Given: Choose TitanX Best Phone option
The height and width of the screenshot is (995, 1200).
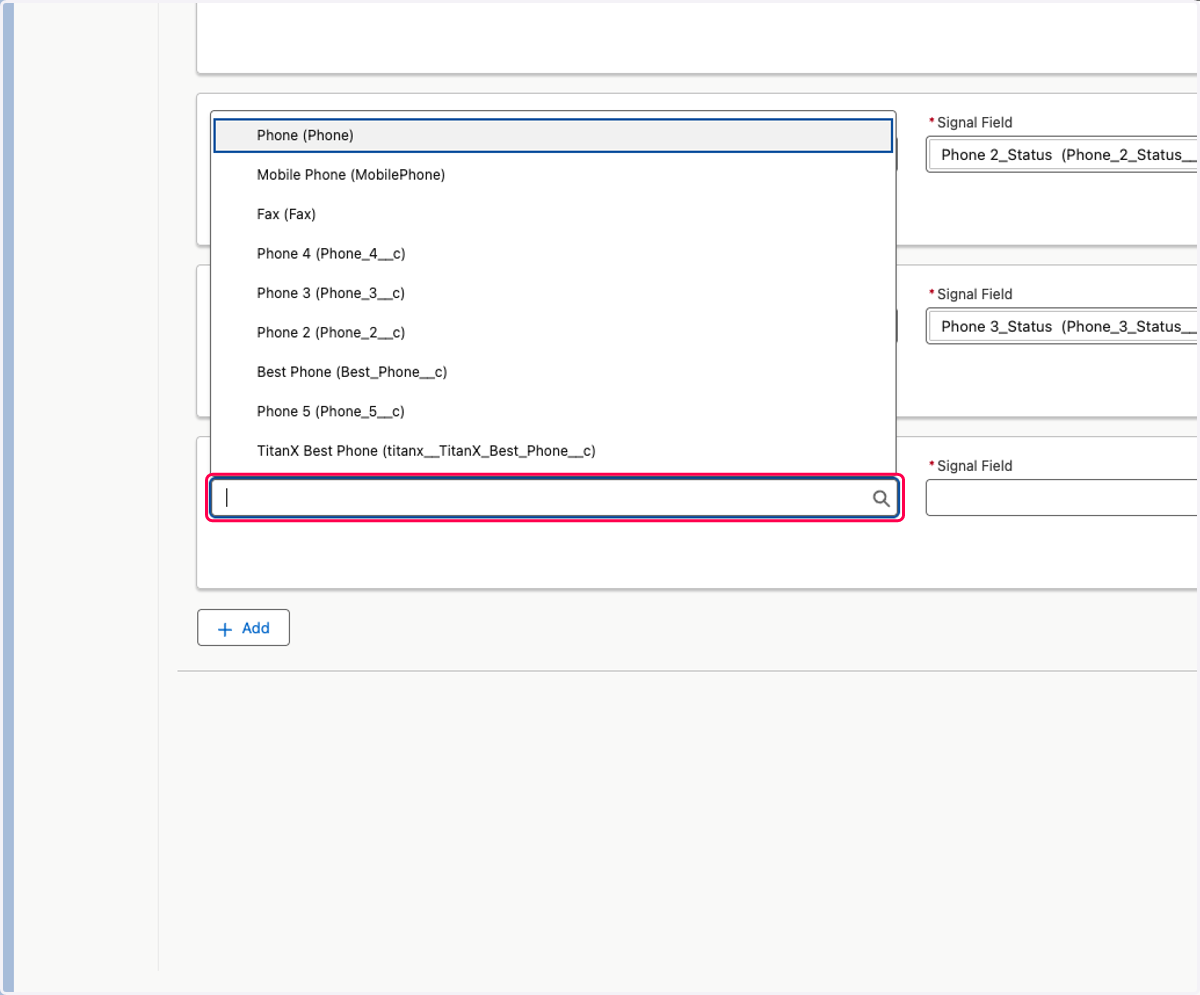Looking at the screenshot, I should pyautogui.click(x=553, y=451).
